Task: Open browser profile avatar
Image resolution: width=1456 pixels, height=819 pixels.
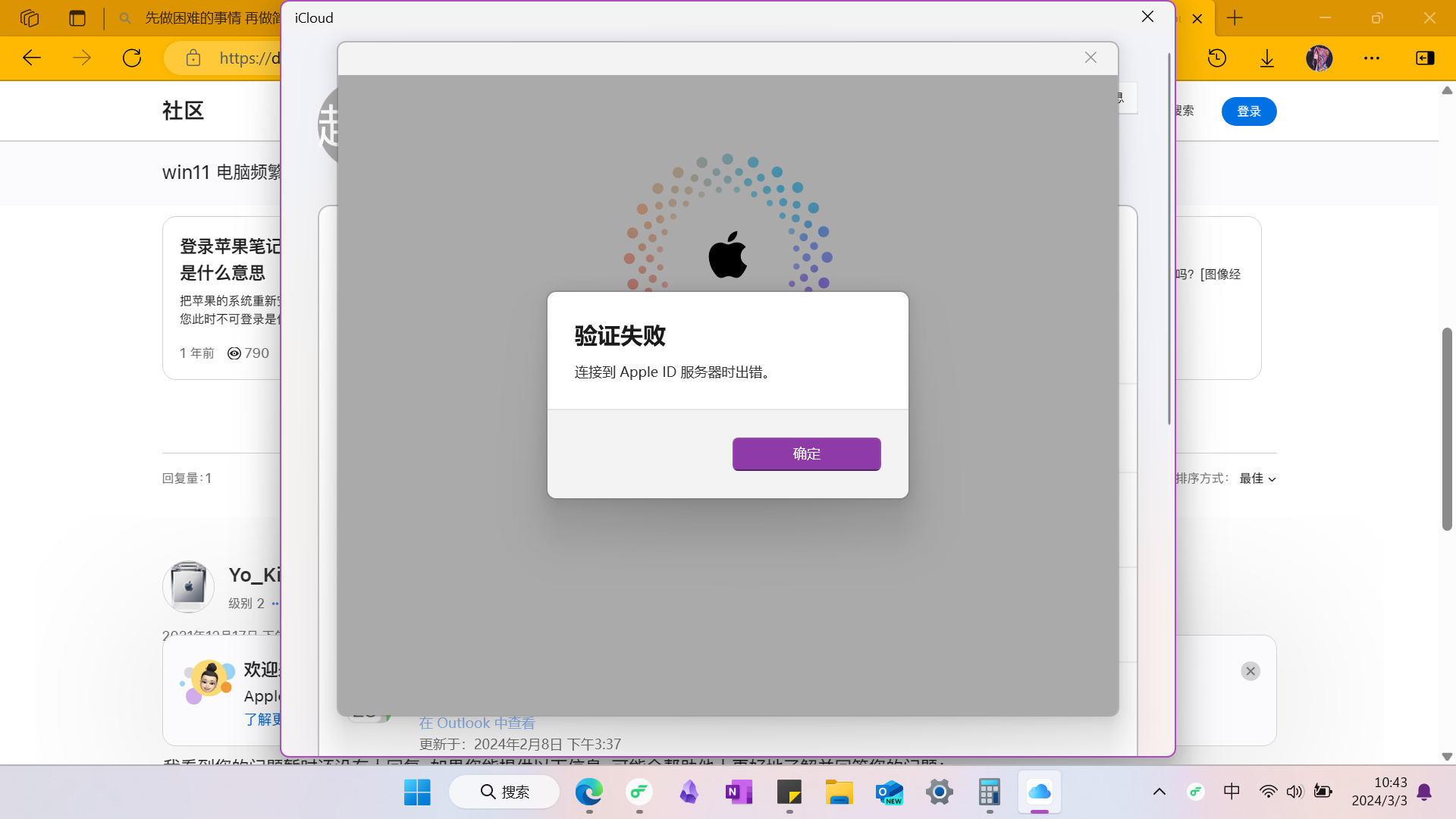Action: point(1319,58)
